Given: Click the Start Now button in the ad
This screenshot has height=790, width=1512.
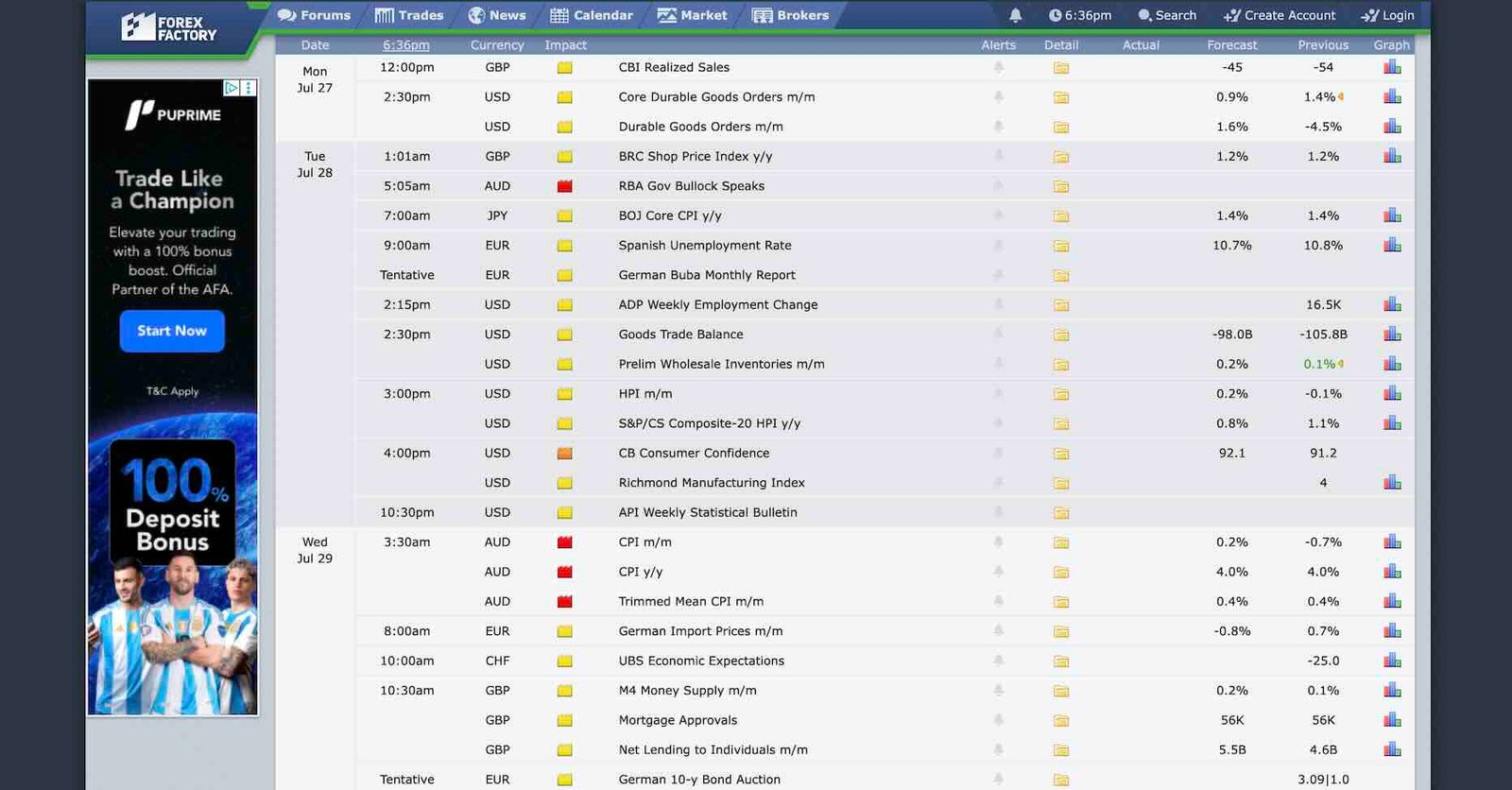Looking at the screenshot, I should pos(172,331).
